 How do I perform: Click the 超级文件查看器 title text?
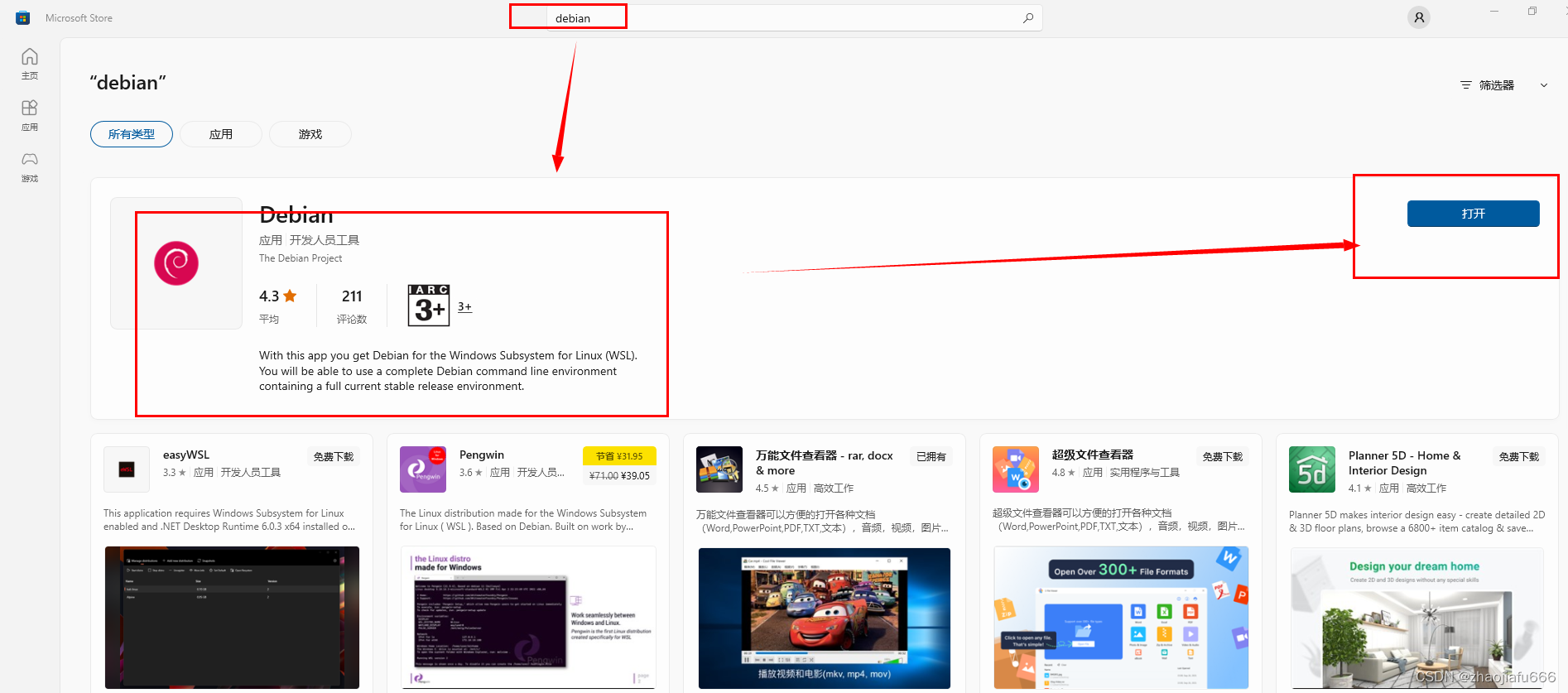point(1093,455)
